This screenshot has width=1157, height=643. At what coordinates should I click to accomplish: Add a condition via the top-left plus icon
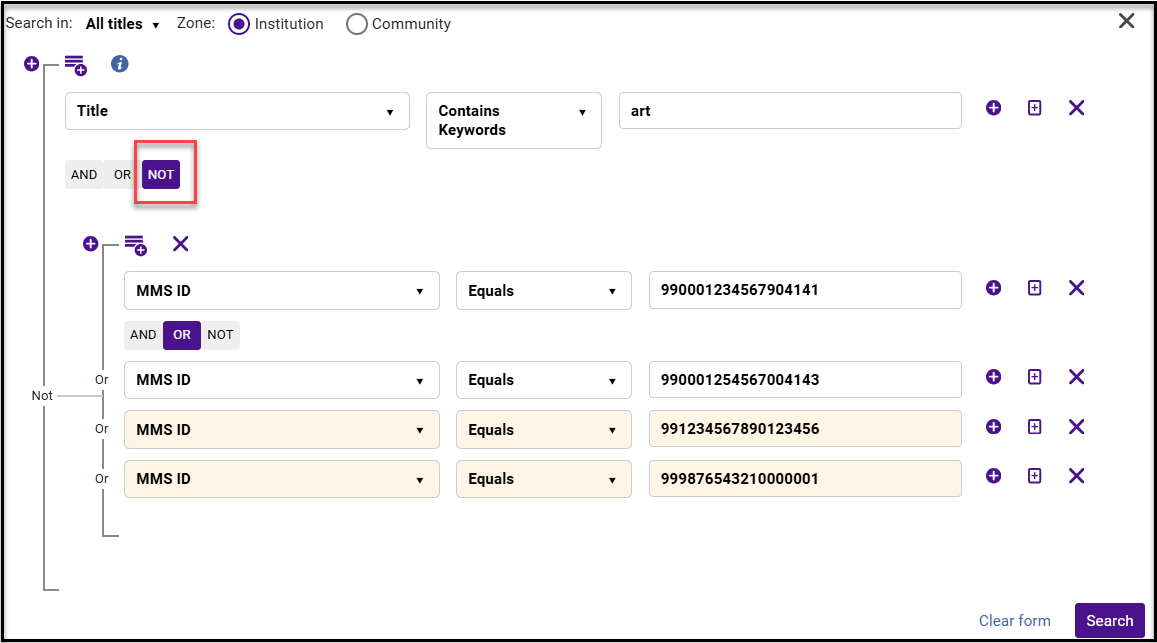[31, 63]
